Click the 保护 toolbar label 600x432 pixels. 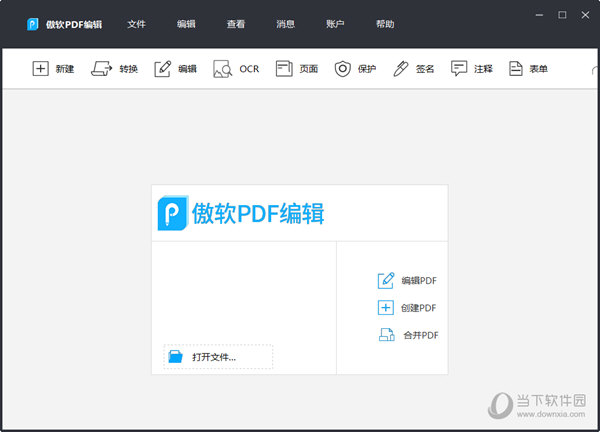click(367, 69)
